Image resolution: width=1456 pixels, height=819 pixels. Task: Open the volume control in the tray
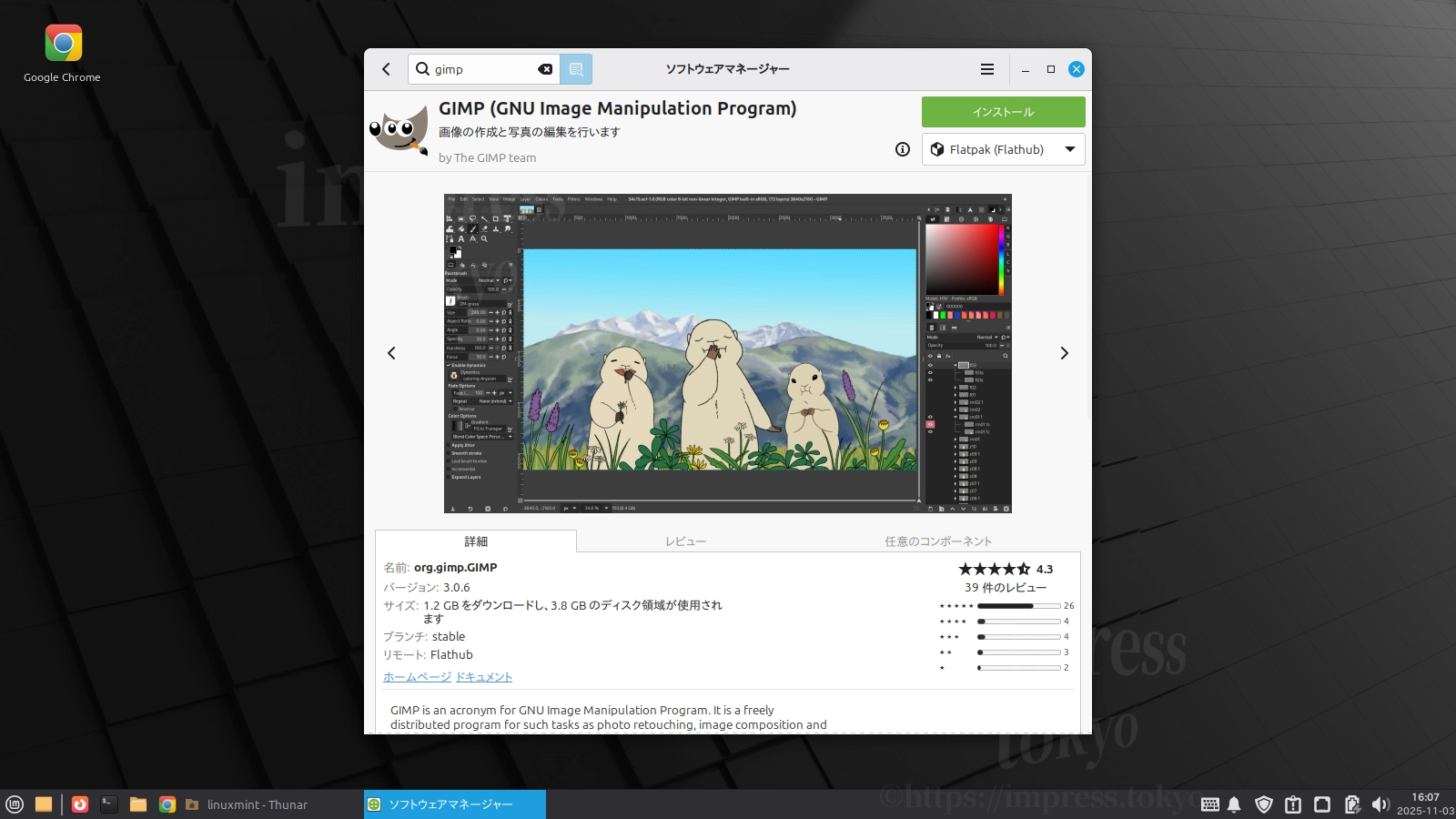pyautogui.click(x=1380, y=804)
